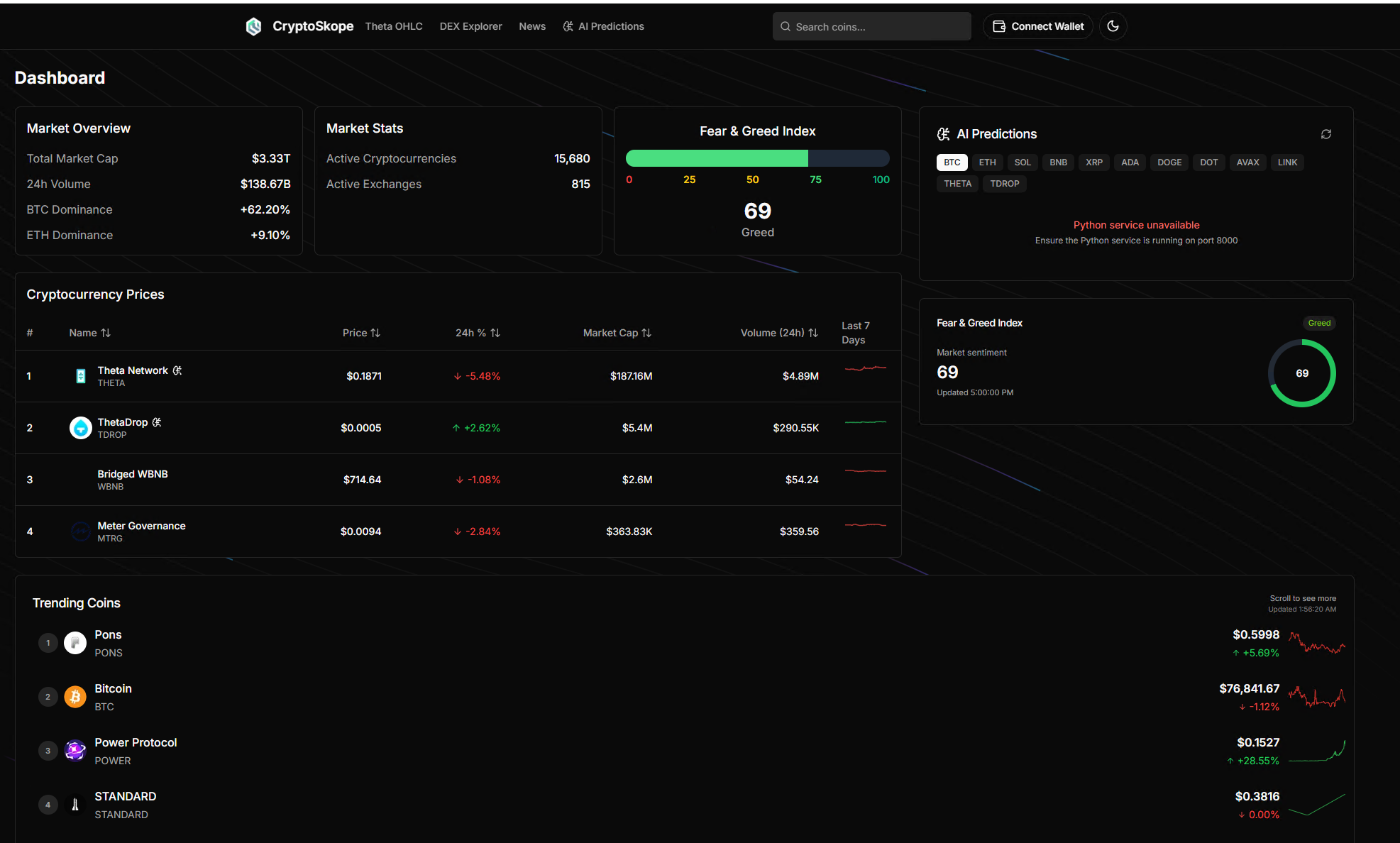Image resolution: width=1400 pixels, height=843 pixels.
Task: Select AVAX prediction tab
Action: 1247,162
